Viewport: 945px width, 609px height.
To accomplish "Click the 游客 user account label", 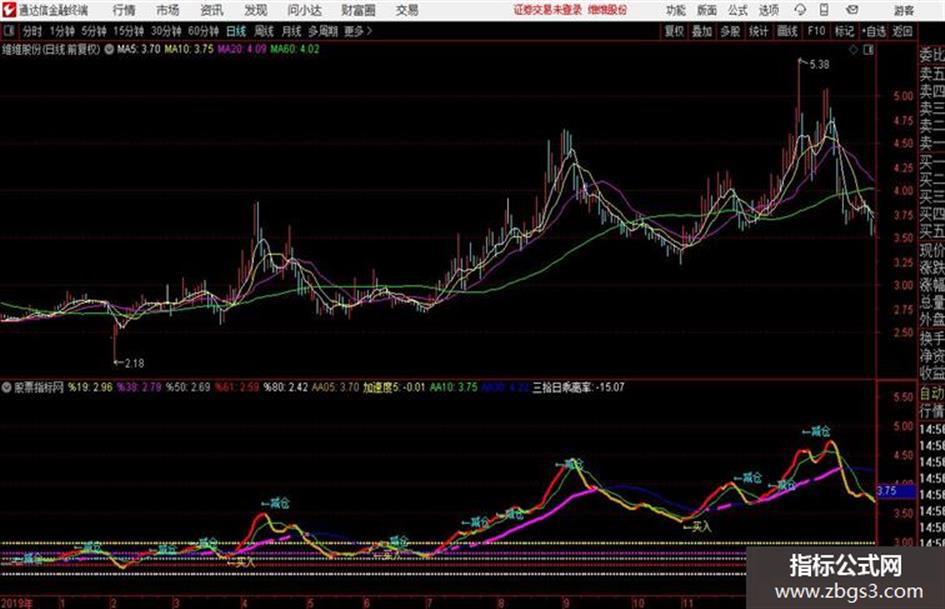I will (904, 10).
